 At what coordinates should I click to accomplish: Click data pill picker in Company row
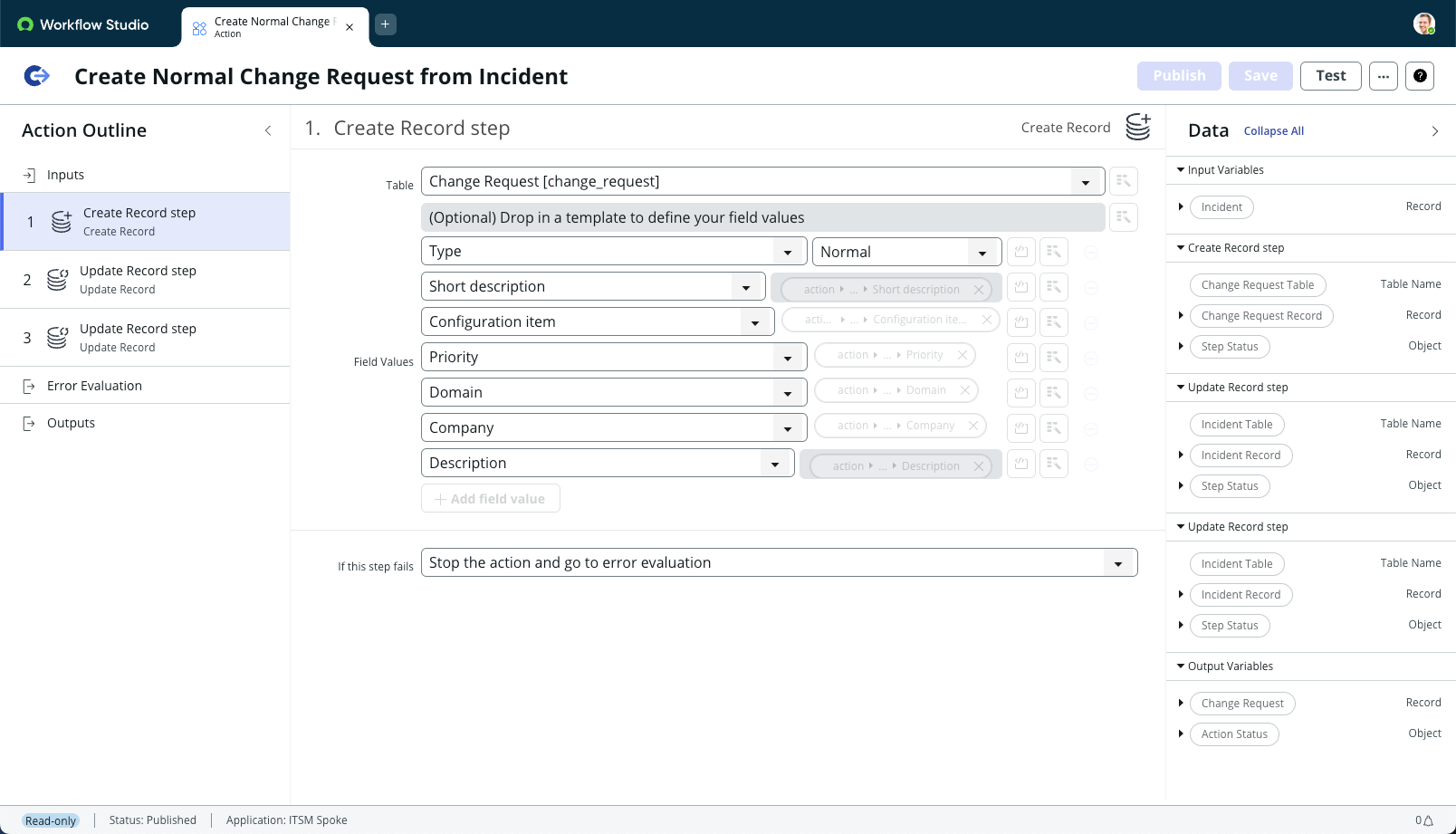[x=1054, y=428]
